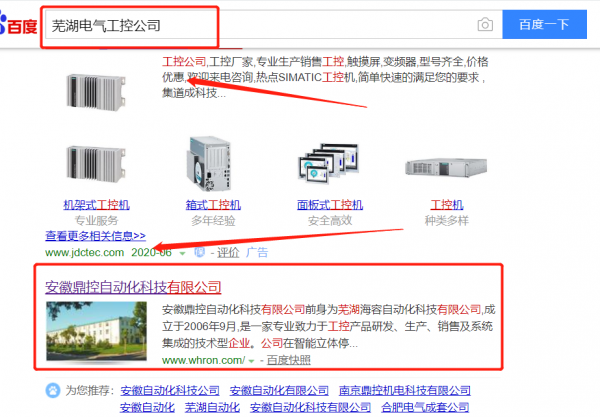Click the Baidu paw icon beside recommendations
Image resolution: width=600 pixels, height=417 pixels.
(53, 391)
